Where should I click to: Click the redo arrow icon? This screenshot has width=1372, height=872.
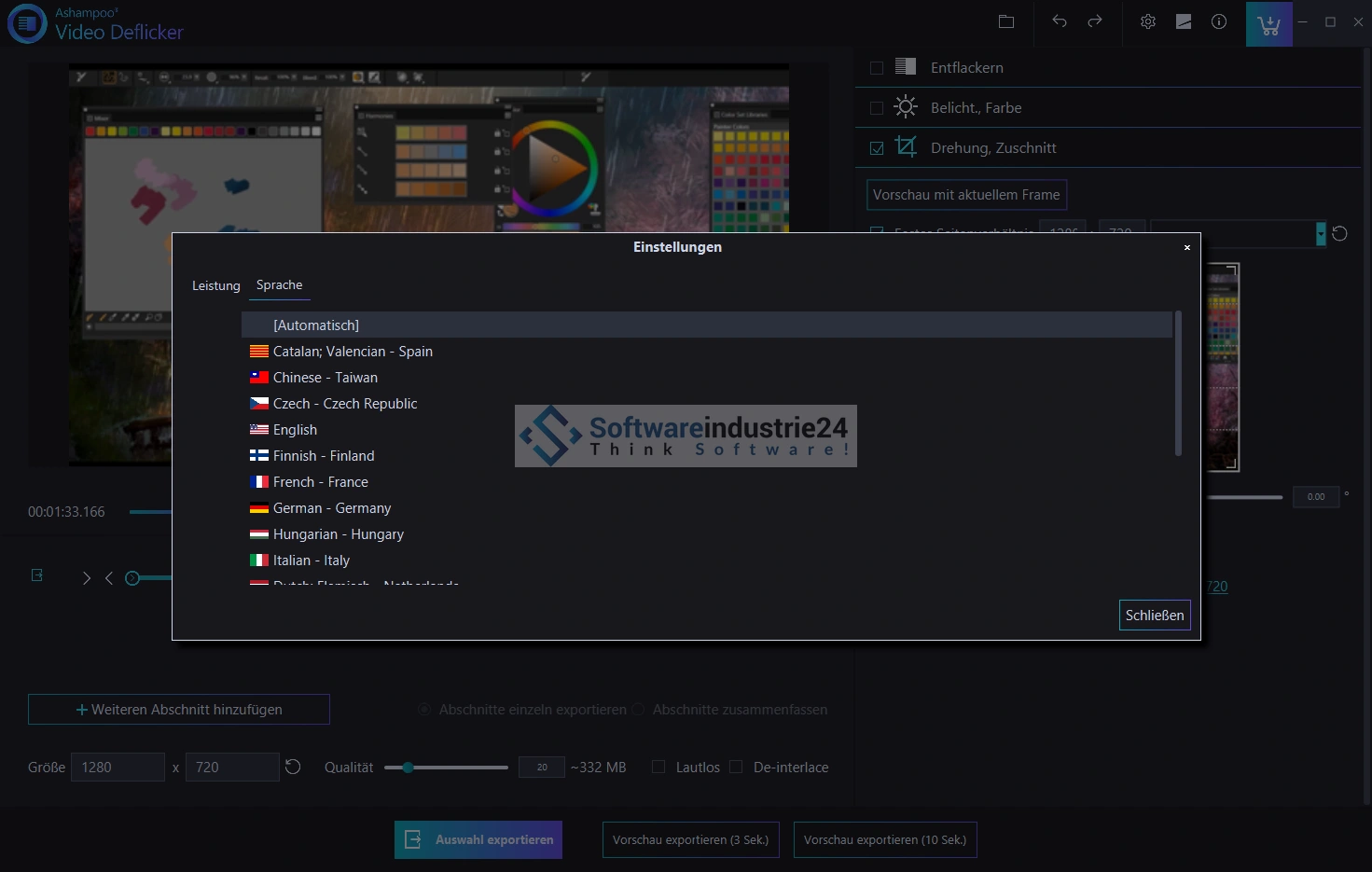[1095, 21]
